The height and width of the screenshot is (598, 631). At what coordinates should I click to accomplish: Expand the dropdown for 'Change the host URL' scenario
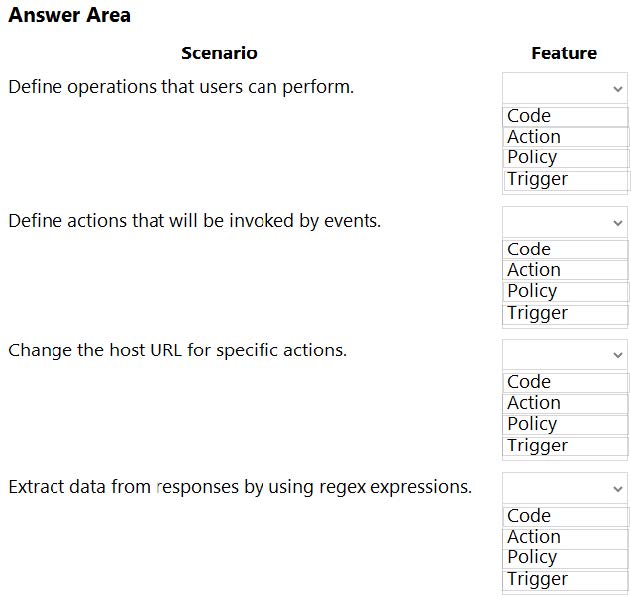[565, 355]
